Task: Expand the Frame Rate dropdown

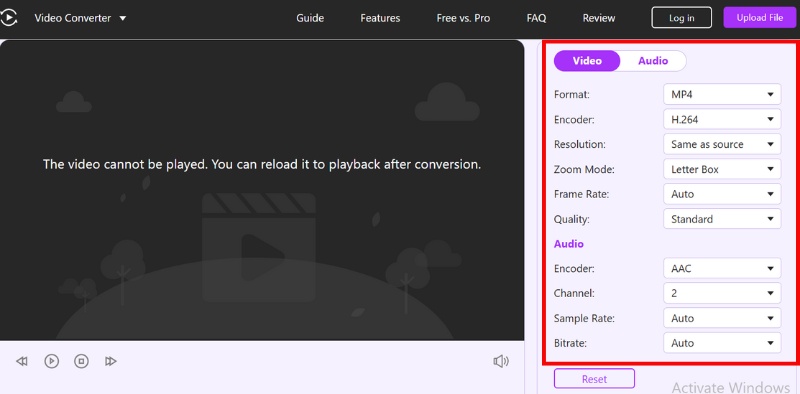Action: [x=722, y=194]
